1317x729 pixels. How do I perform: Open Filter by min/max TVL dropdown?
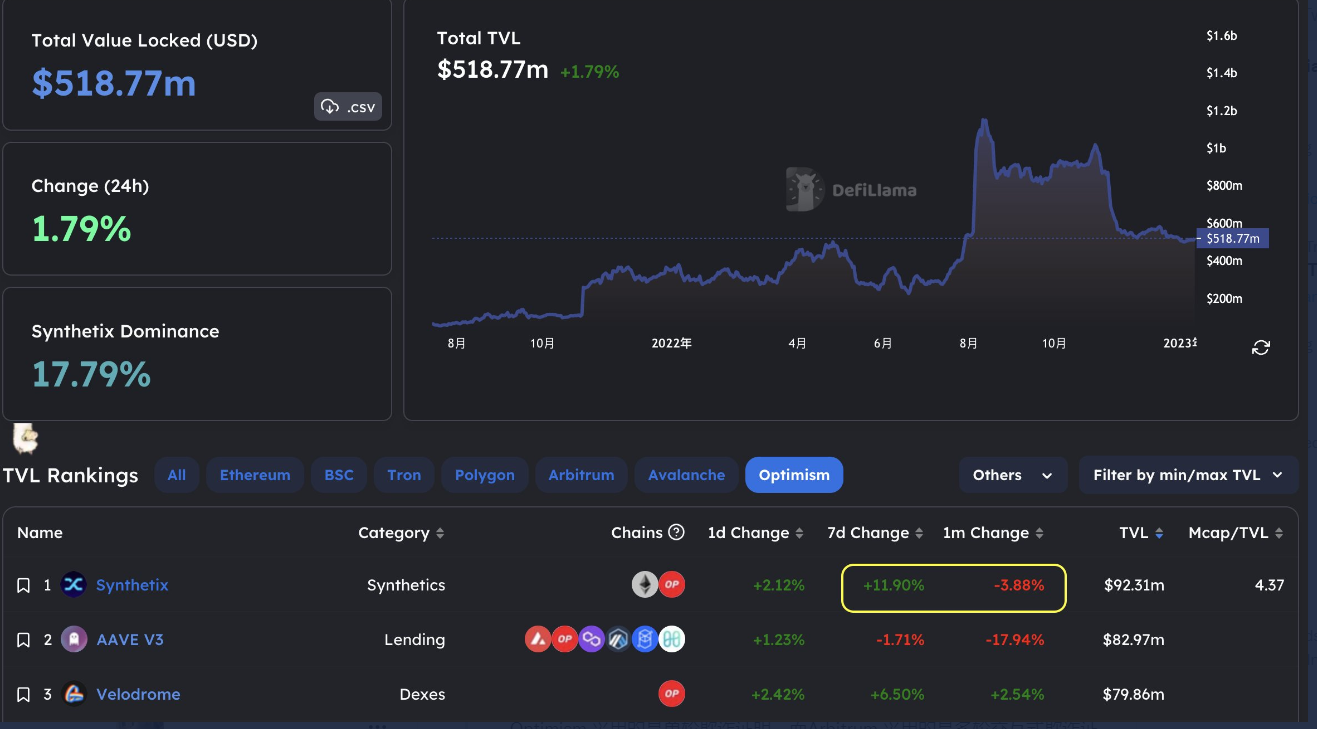pyautogui.click(x=1187, y=475)
